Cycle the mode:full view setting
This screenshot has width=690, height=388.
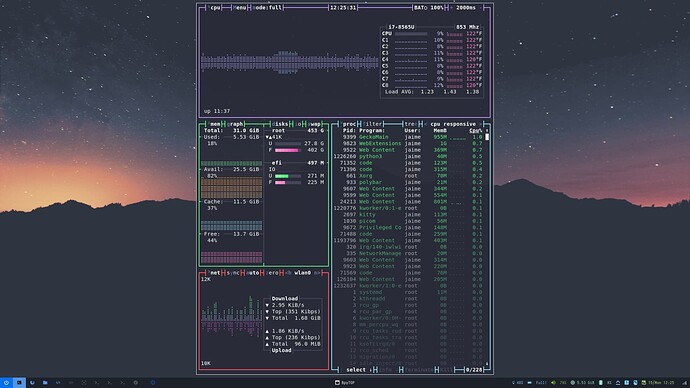(x=268, y=7)
